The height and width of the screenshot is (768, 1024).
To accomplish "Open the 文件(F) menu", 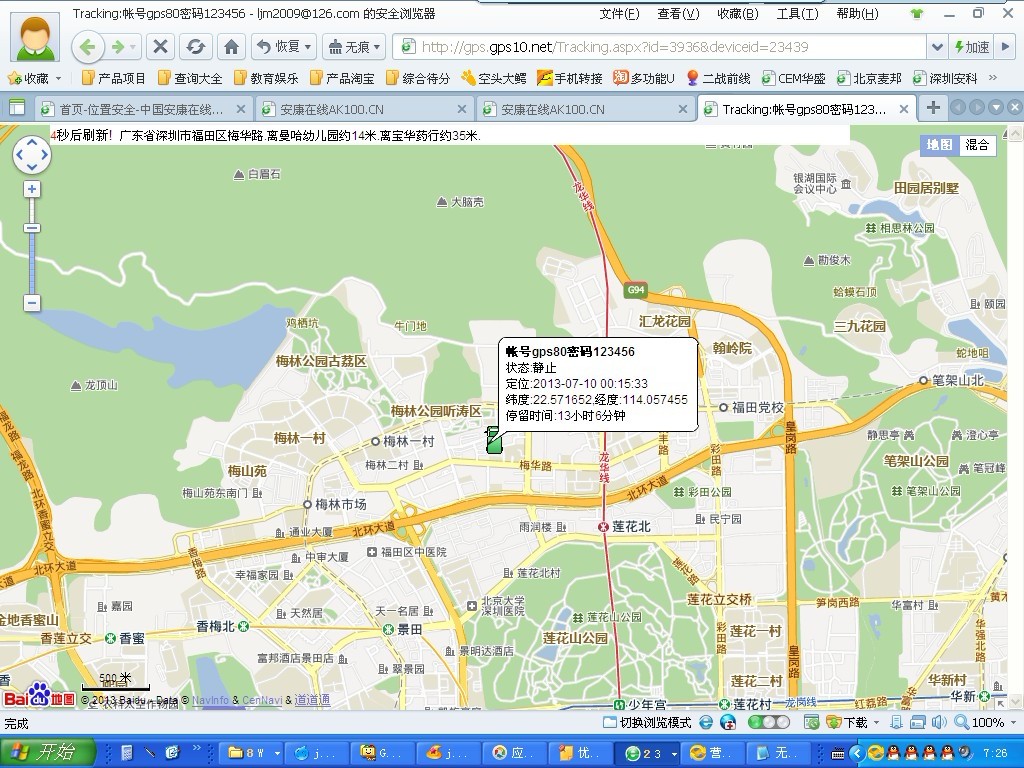I will pos(619,14).
